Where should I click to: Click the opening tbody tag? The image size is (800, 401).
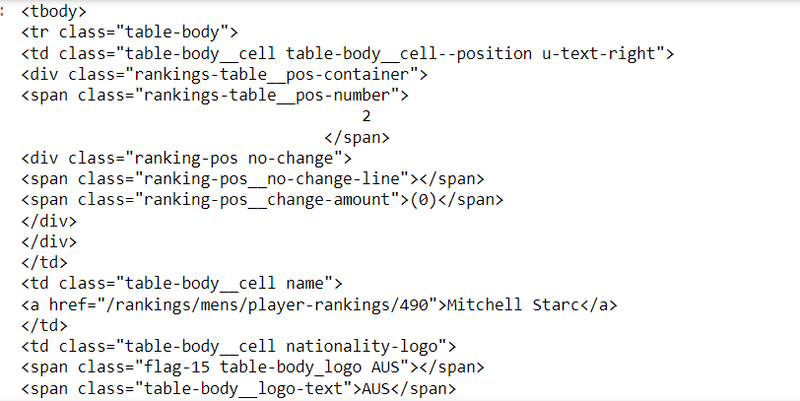53,13
